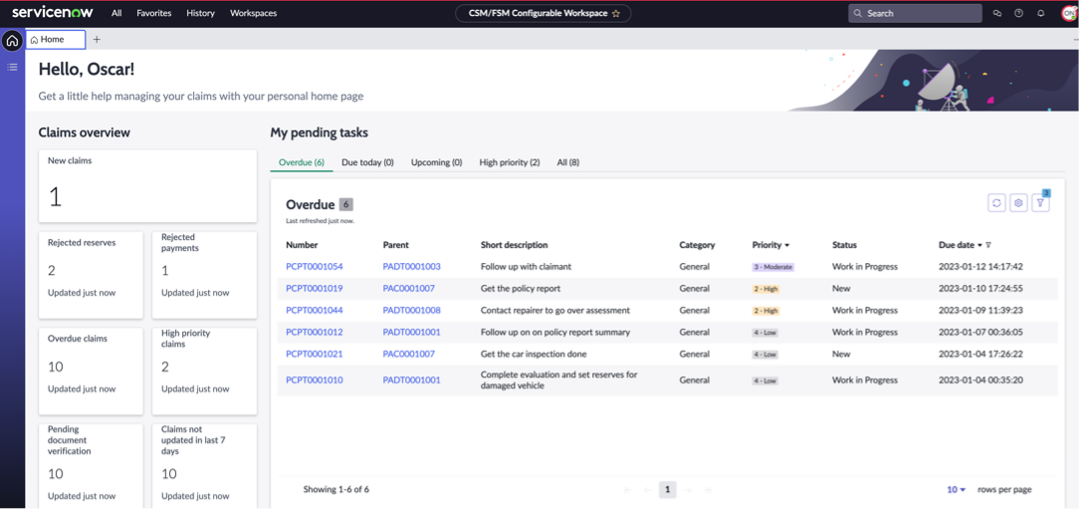Open the All menu
1081x513 pixels.
117,13
